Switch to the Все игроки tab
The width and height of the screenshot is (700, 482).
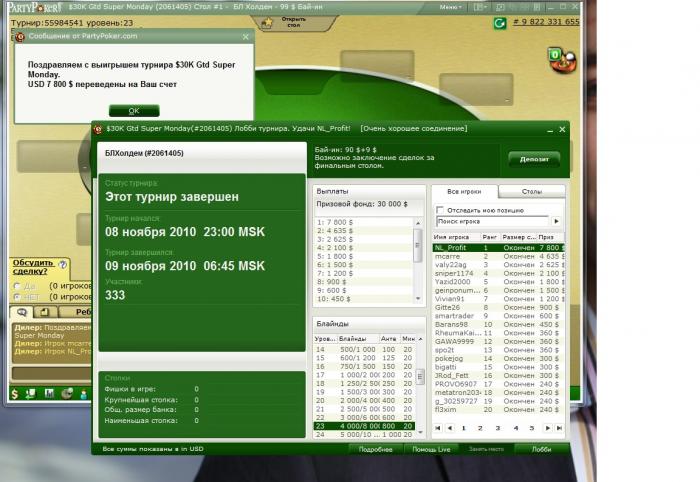tap(464, 191)
